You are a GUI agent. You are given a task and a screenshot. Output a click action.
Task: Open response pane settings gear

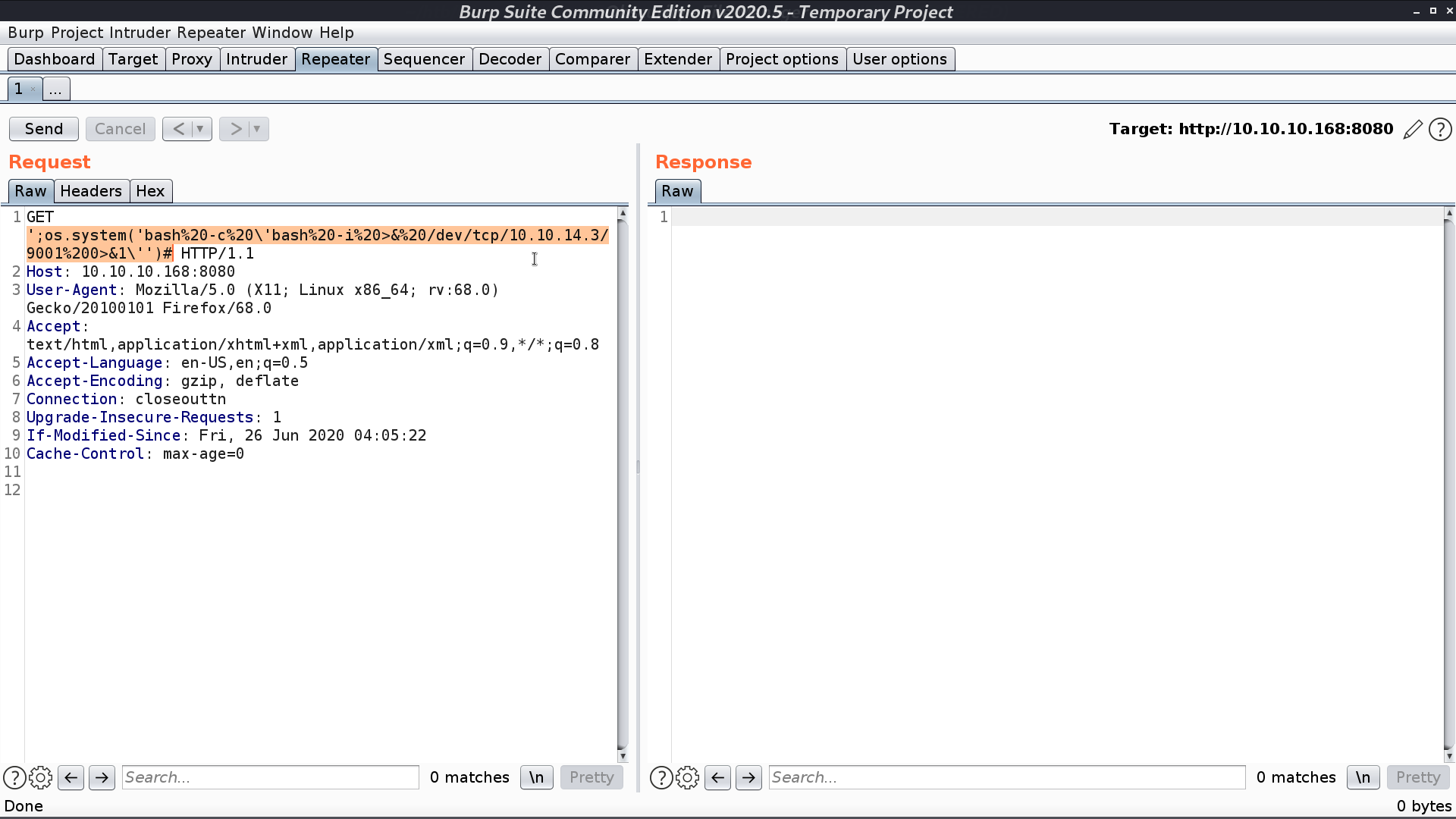[688, 777]
